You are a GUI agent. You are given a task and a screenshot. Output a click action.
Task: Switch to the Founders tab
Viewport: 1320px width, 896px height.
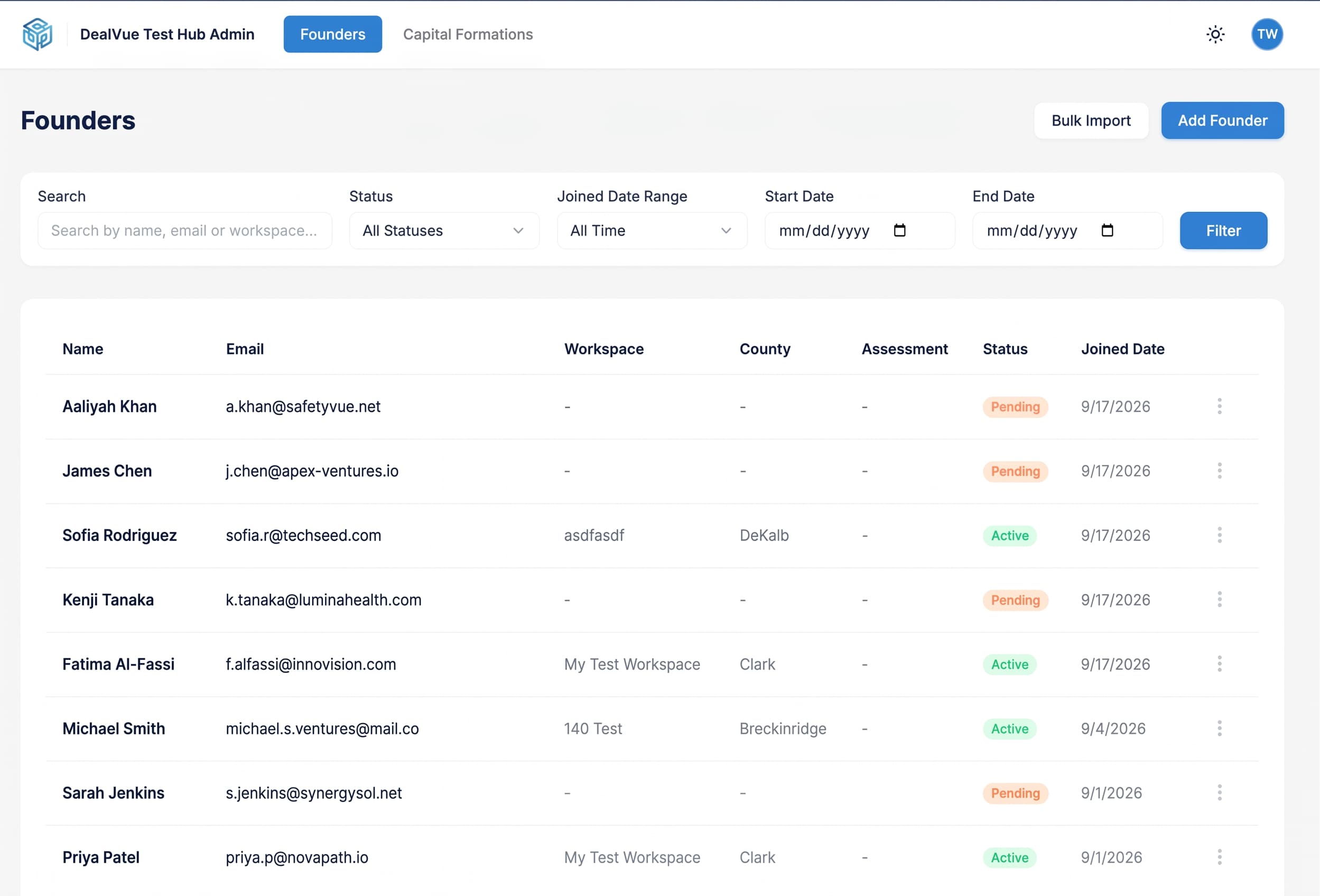point(333,34)
